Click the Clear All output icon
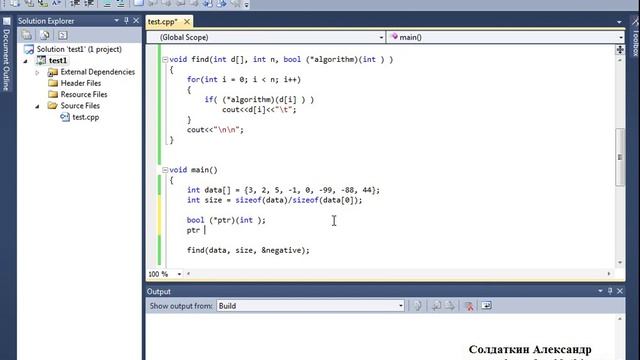Image resolution: width=640 pixels, height=360 pixels. coord(469,306)
